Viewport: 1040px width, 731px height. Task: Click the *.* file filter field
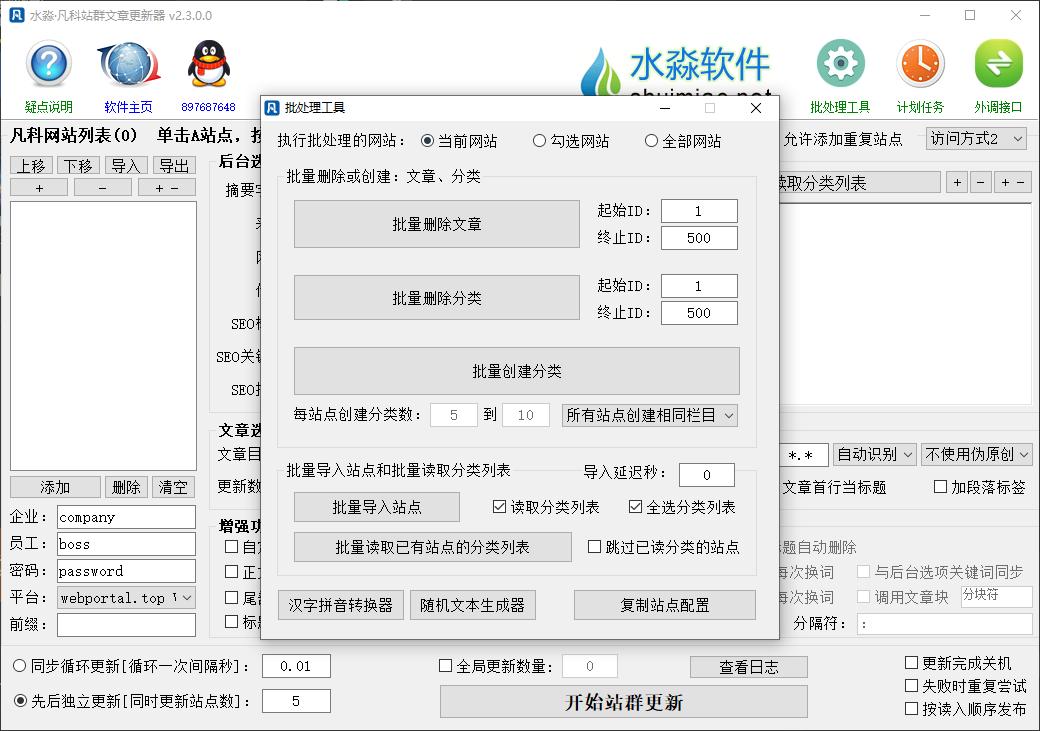coord(803,454)
